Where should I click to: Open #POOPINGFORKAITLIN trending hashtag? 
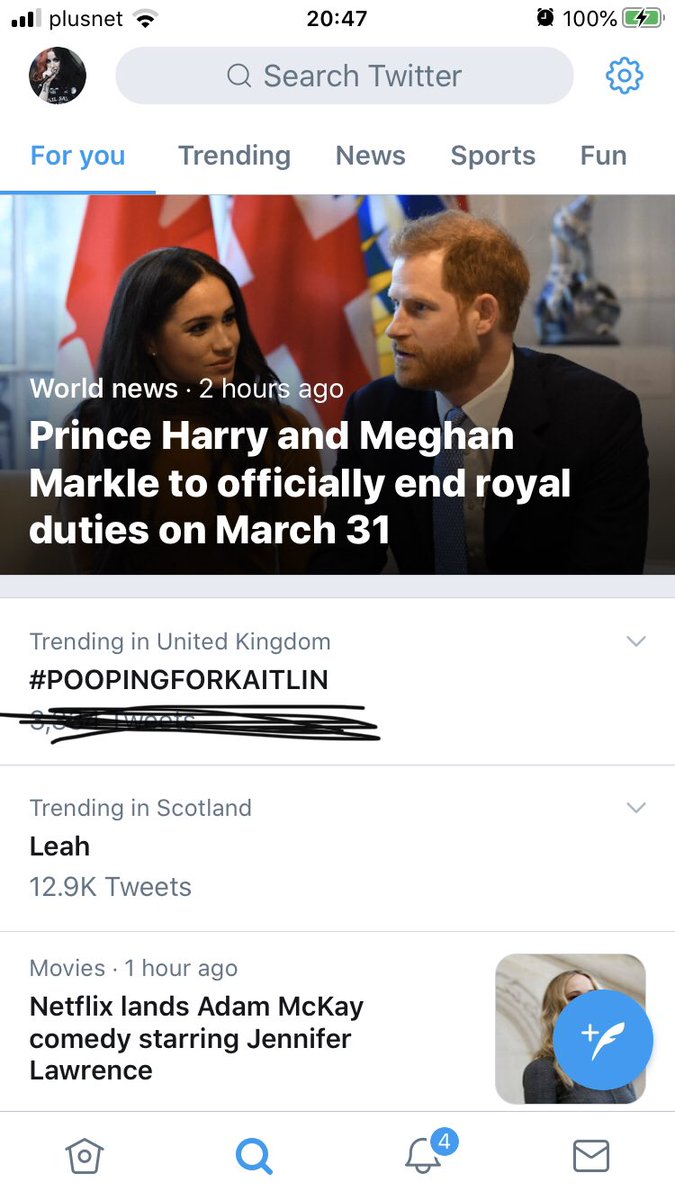click(x=179, y=680)
